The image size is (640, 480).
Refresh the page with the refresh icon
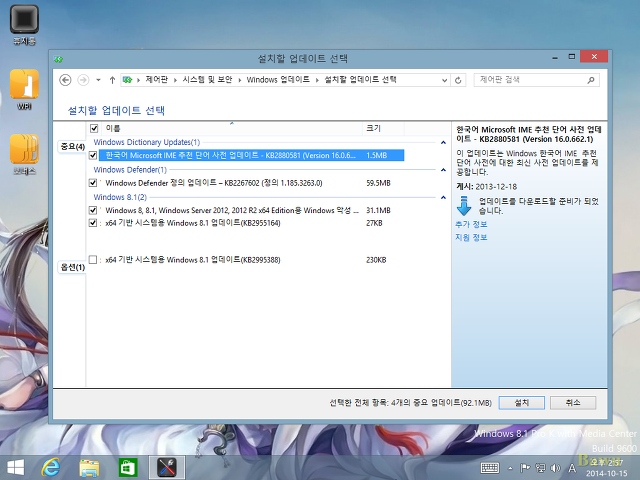tap(458, 80)
